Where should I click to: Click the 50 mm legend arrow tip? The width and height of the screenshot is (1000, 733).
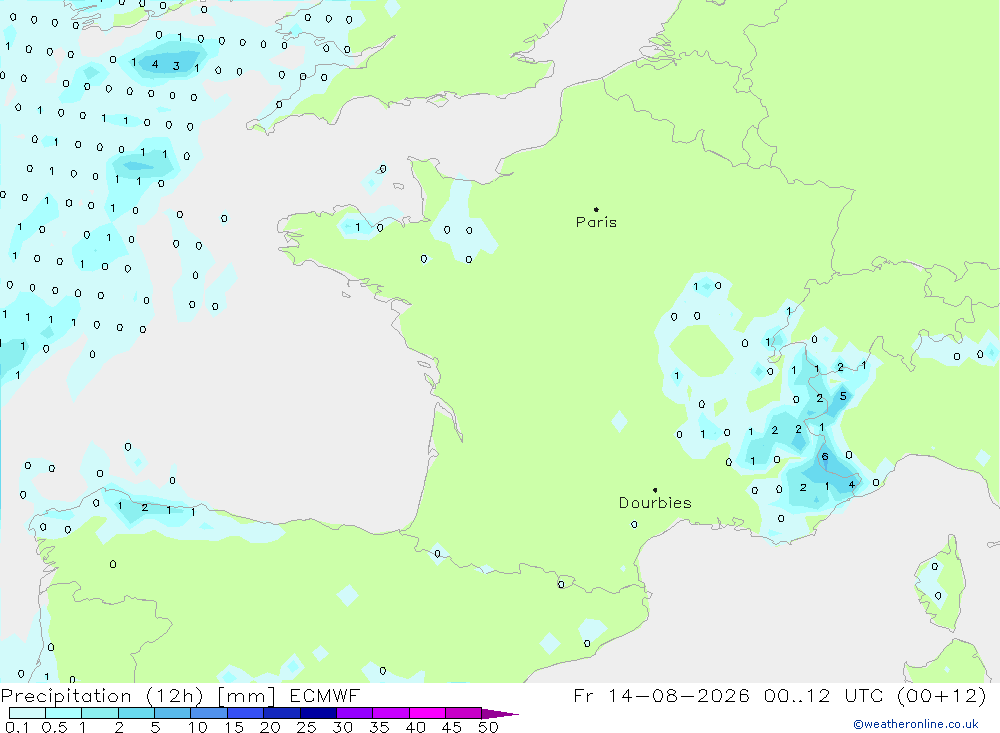point(500,714)
